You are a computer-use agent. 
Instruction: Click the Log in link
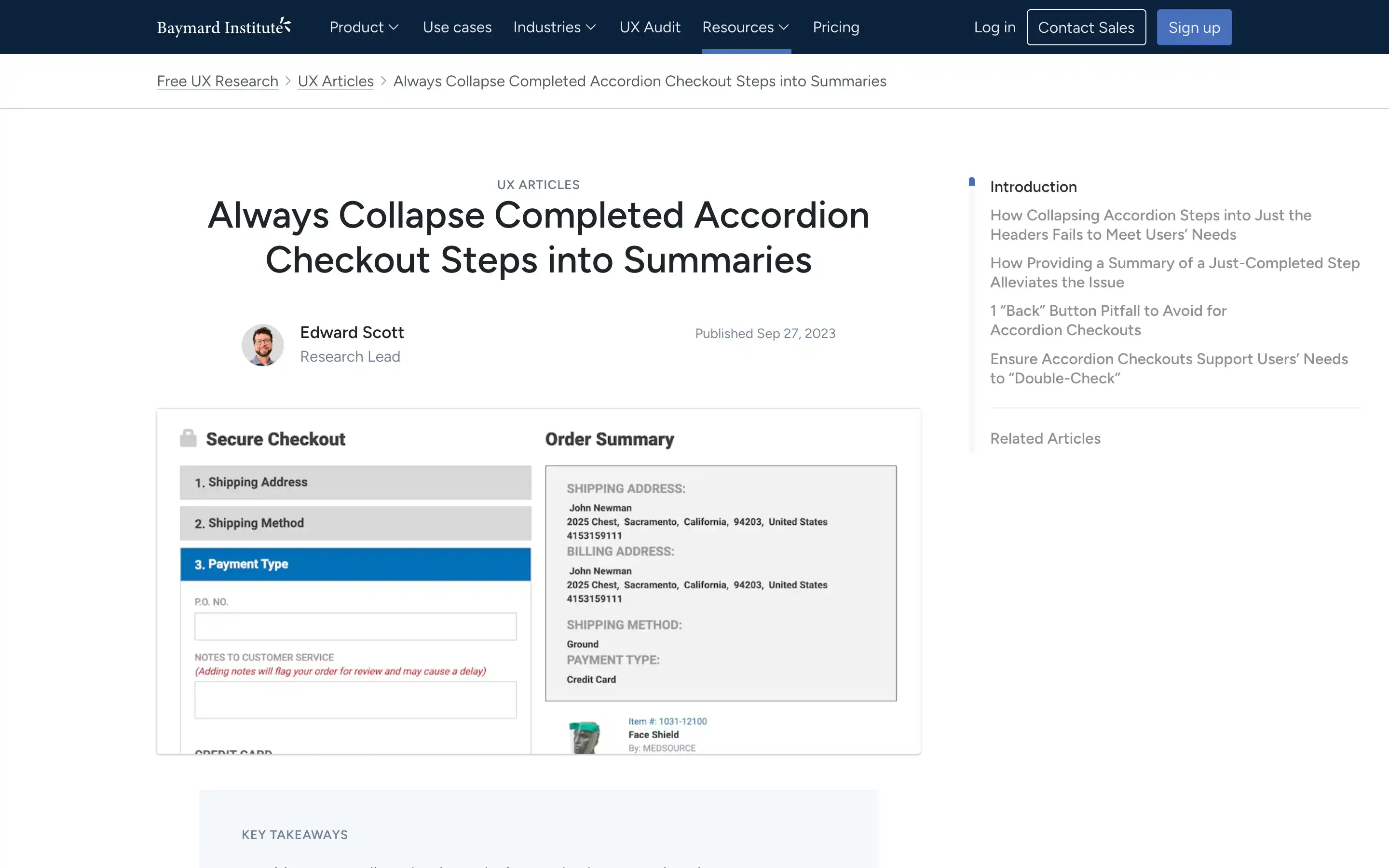click(994, 27)
